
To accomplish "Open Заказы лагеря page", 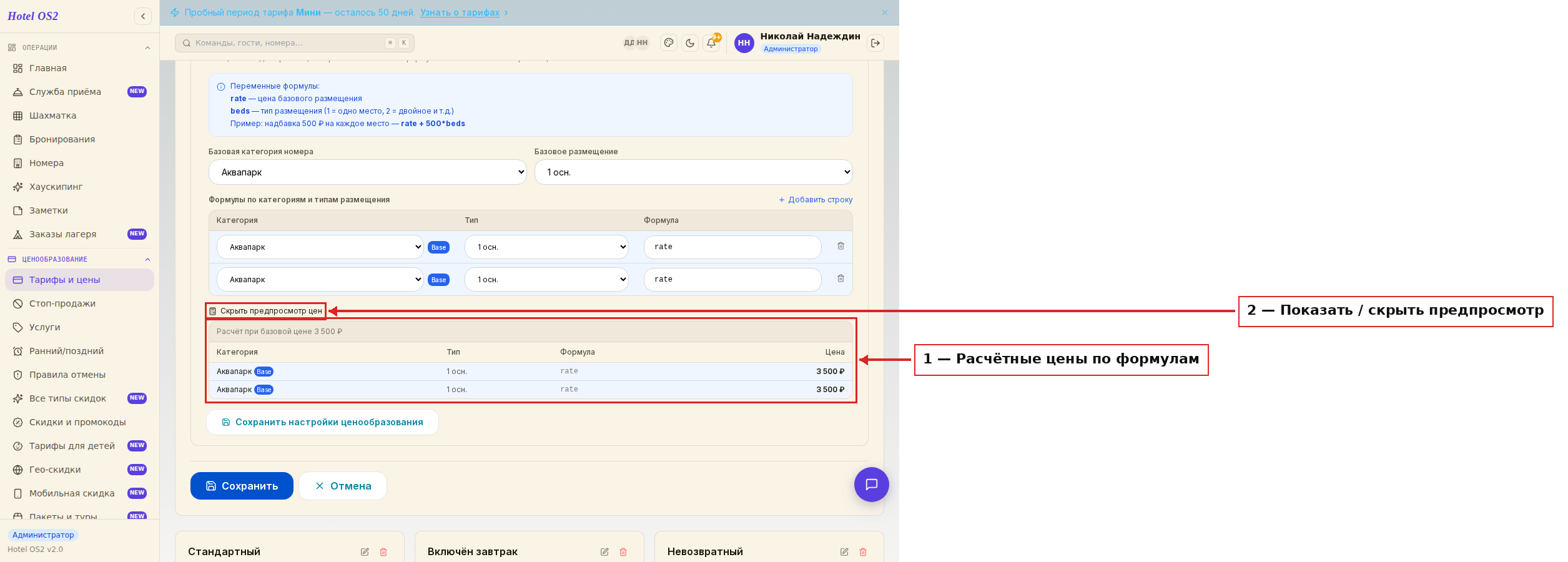I will pos(79,234).
